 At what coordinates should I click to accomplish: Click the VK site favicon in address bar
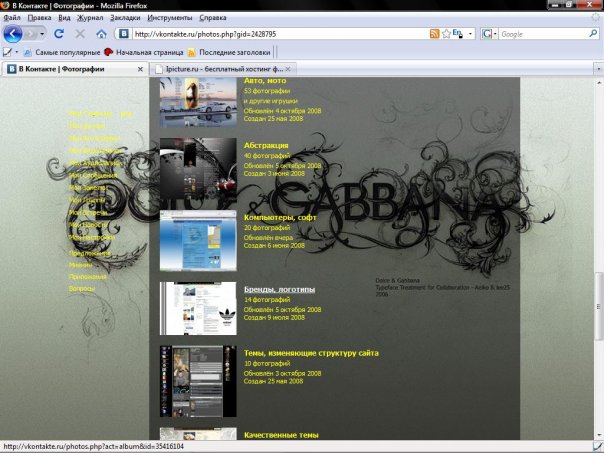(x=124, y=34)
